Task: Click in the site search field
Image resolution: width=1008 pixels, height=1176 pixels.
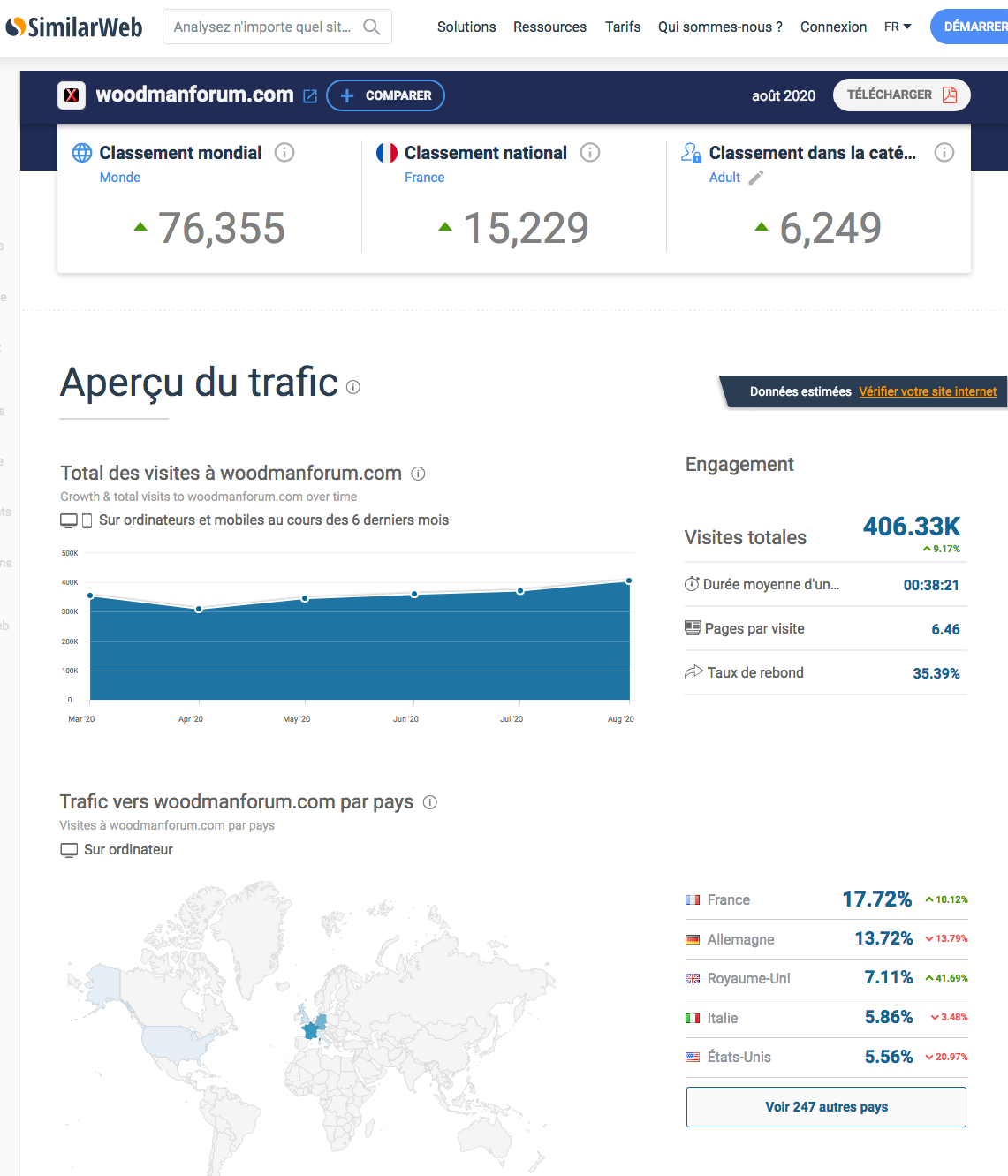Action: coord(262,27)
